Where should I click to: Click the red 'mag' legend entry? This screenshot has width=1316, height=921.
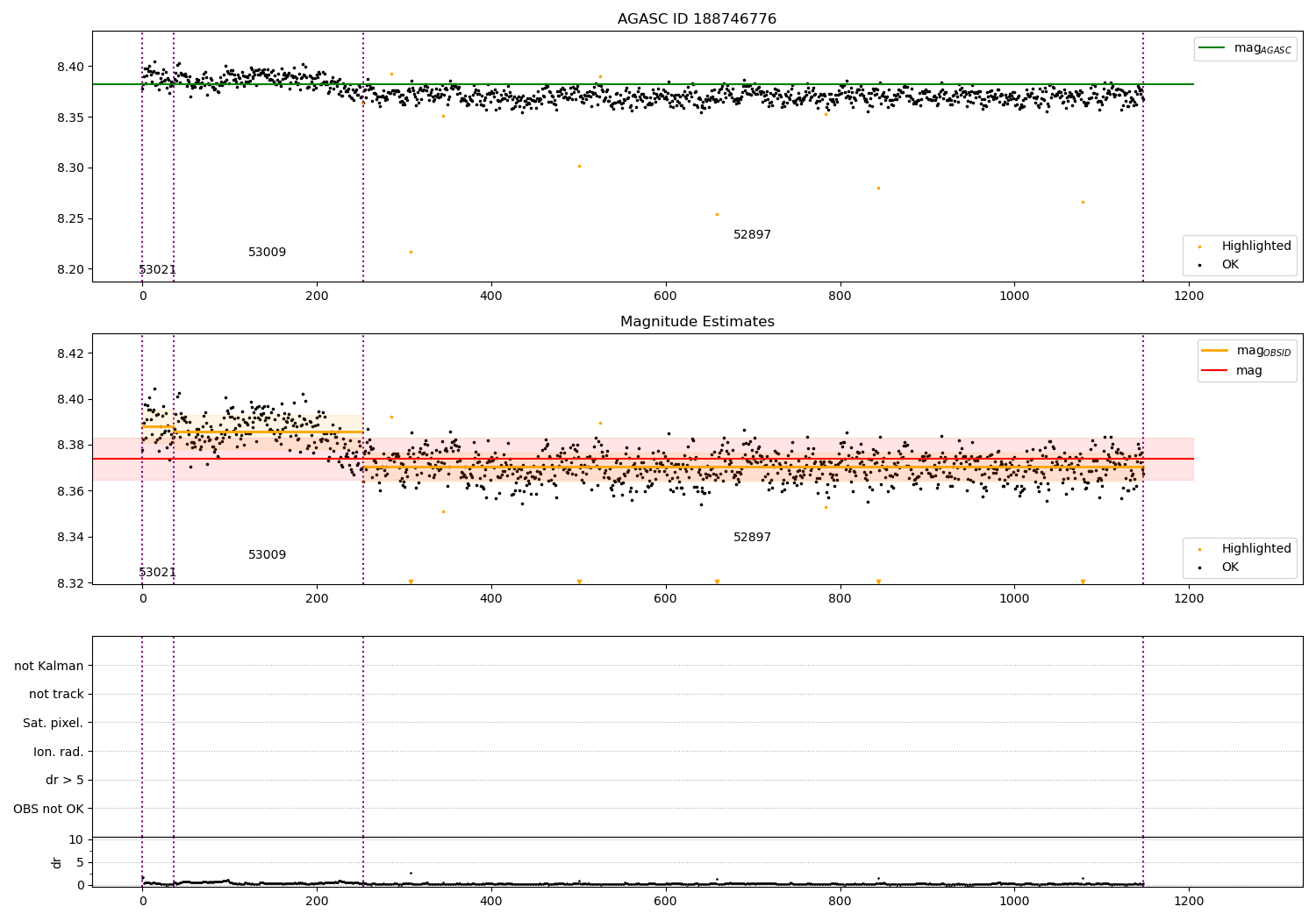(x=1232, y=371)
